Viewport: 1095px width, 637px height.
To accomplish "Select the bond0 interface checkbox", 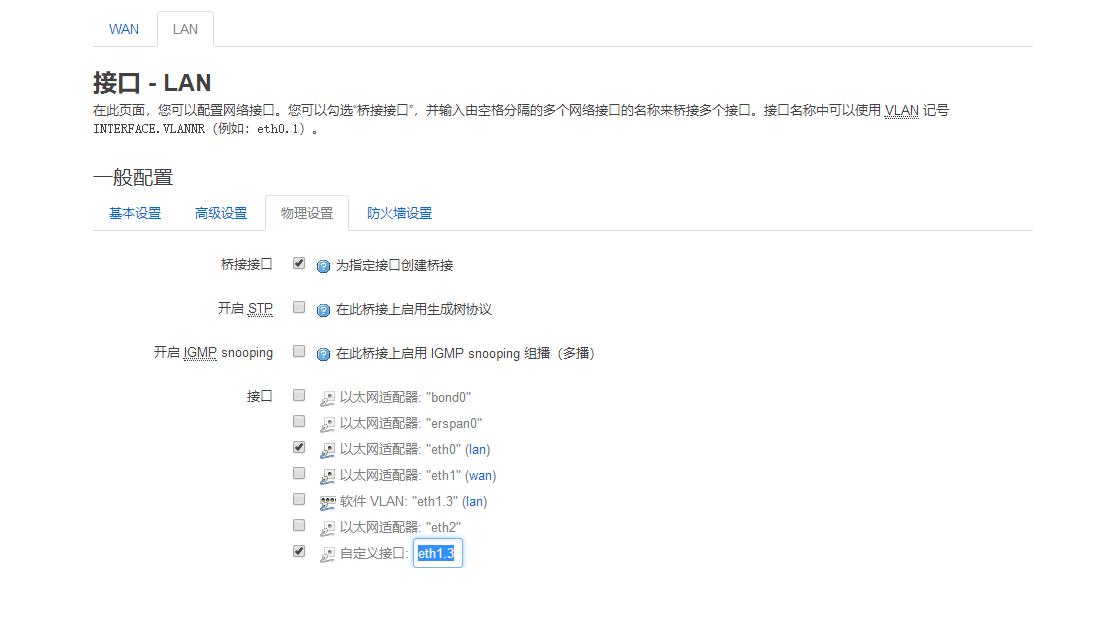I will (298, 396).
